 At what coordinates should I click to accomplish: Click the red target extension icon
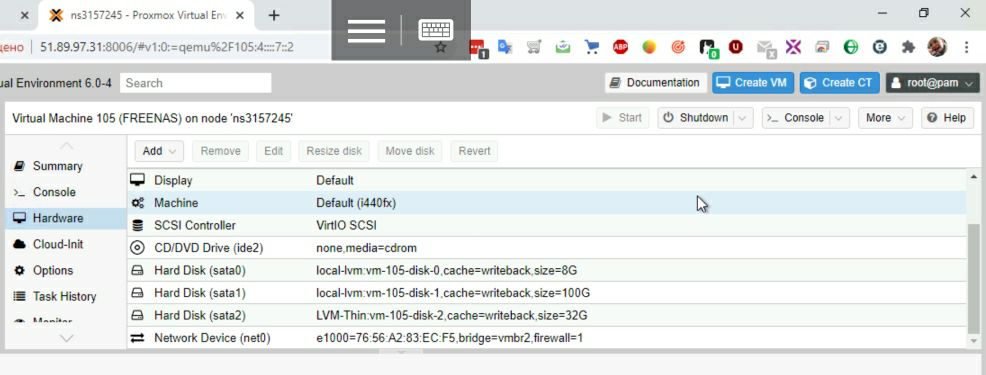(x=678, y=47)
